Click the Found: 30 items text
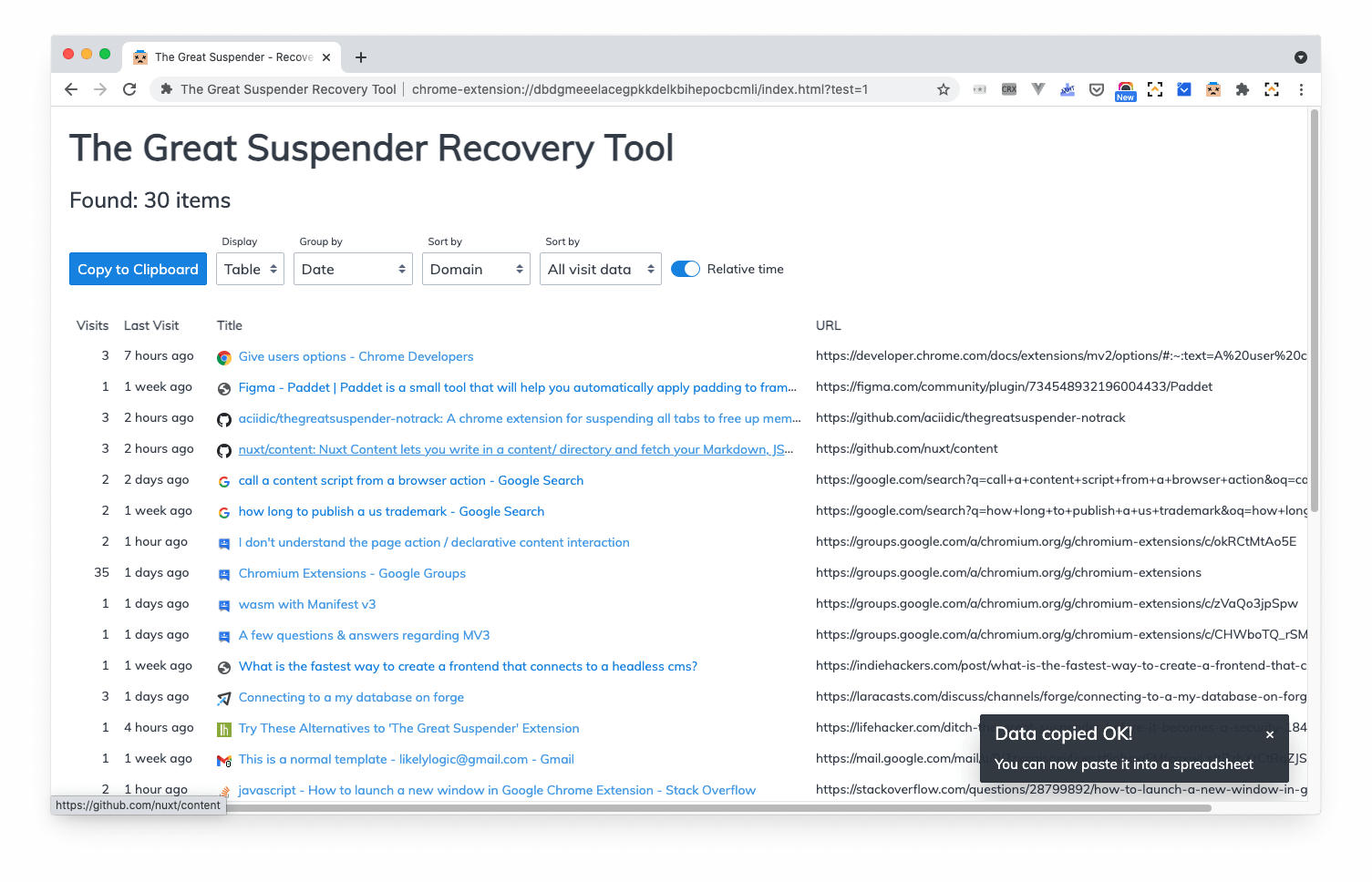This screenshot has height=882, width=1372. 150,200
